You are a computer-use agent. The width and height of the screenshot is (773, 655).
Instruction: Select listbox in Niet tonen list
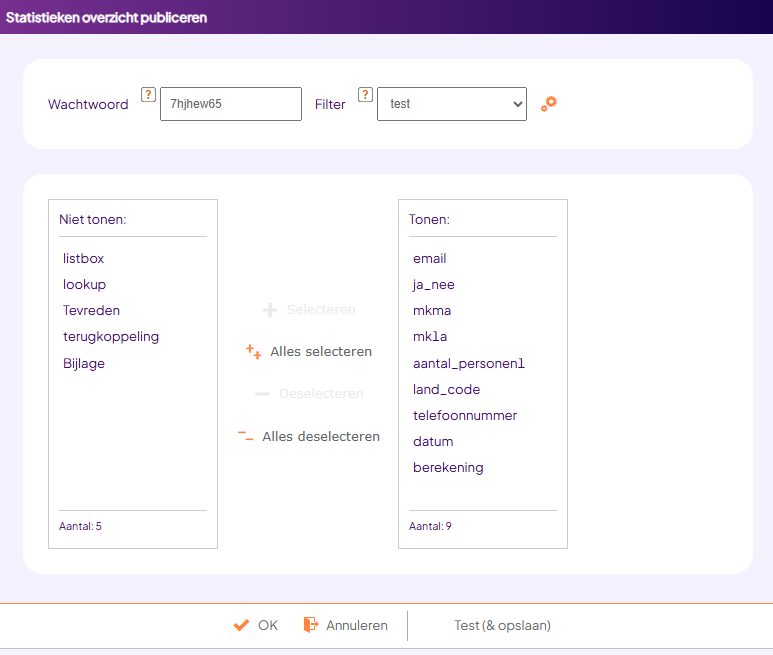pyautogui.click(x=84, y=258)
